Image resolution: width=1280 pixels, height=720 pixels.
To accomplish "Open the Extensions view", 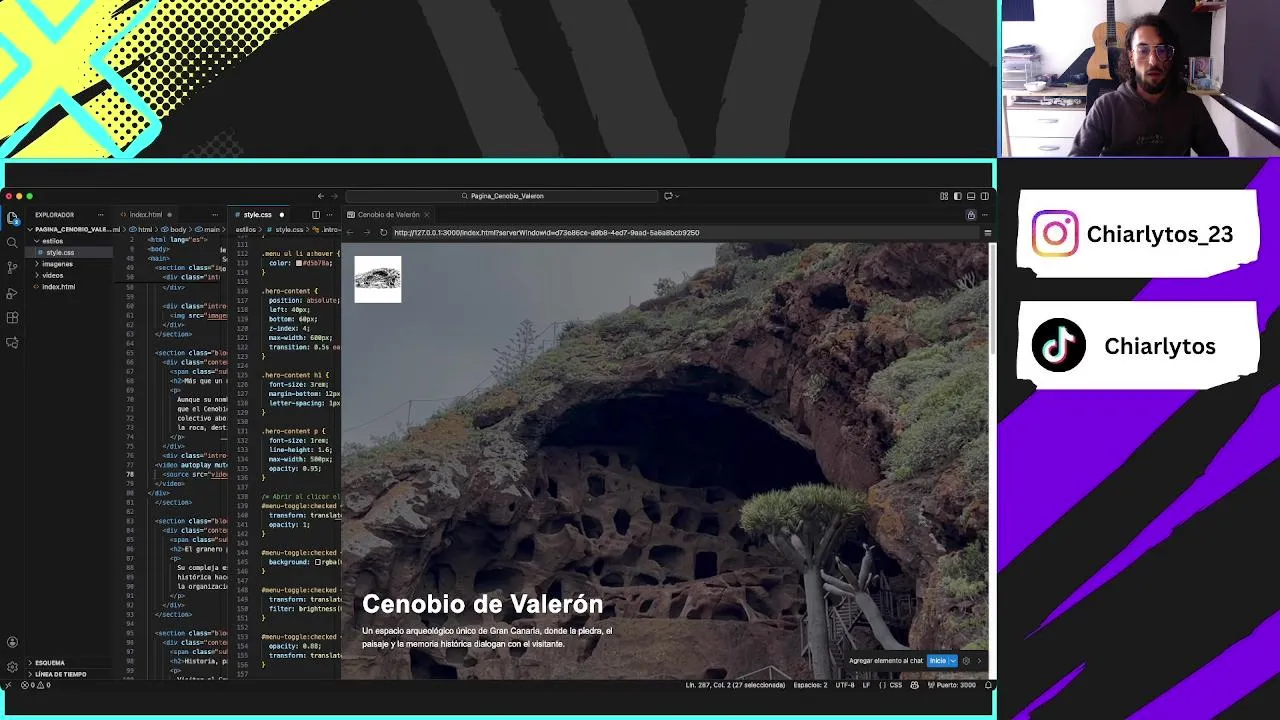I will [12, 318].
